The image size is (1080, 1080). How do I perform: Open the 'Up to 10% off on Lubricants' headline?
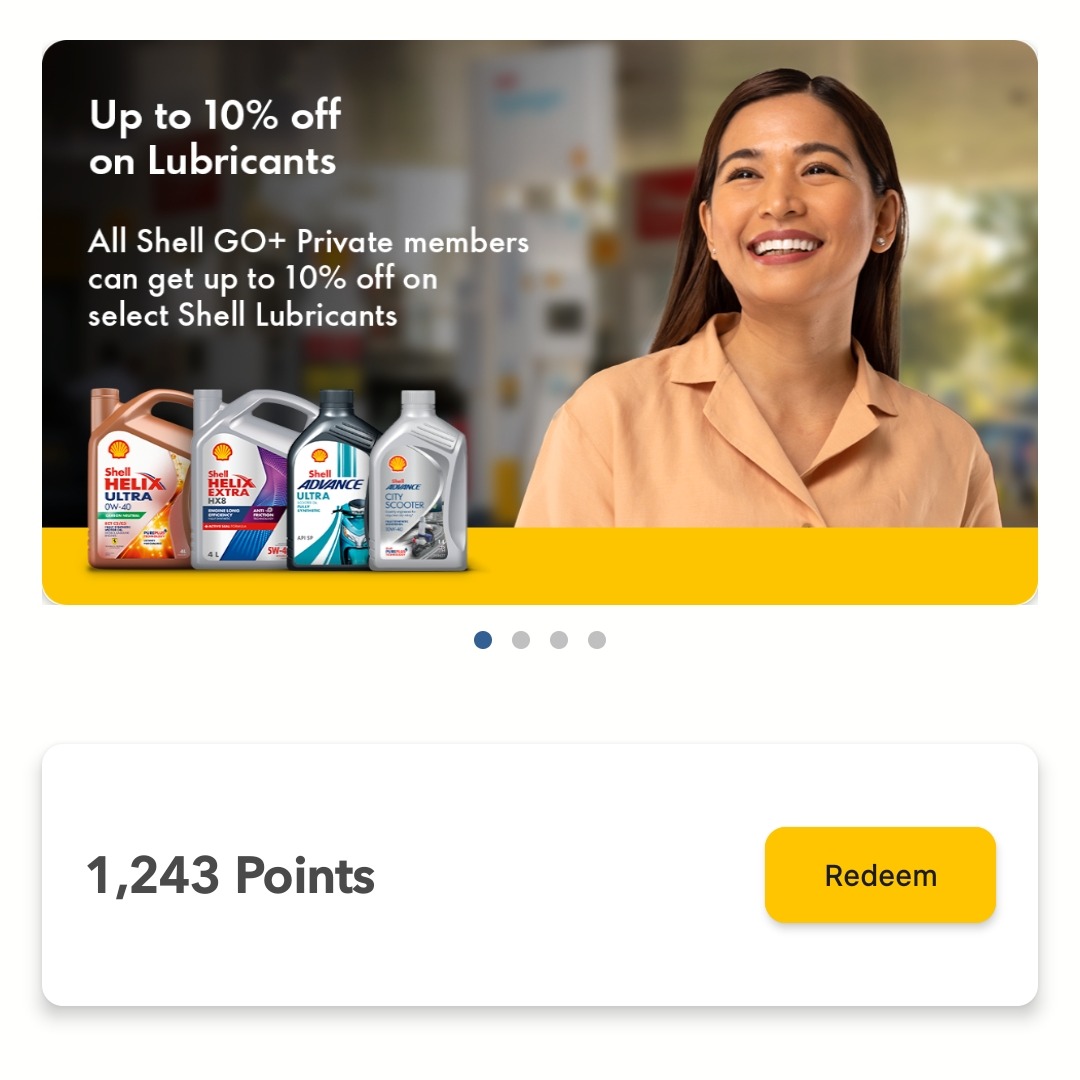click(x=214, y=138)
